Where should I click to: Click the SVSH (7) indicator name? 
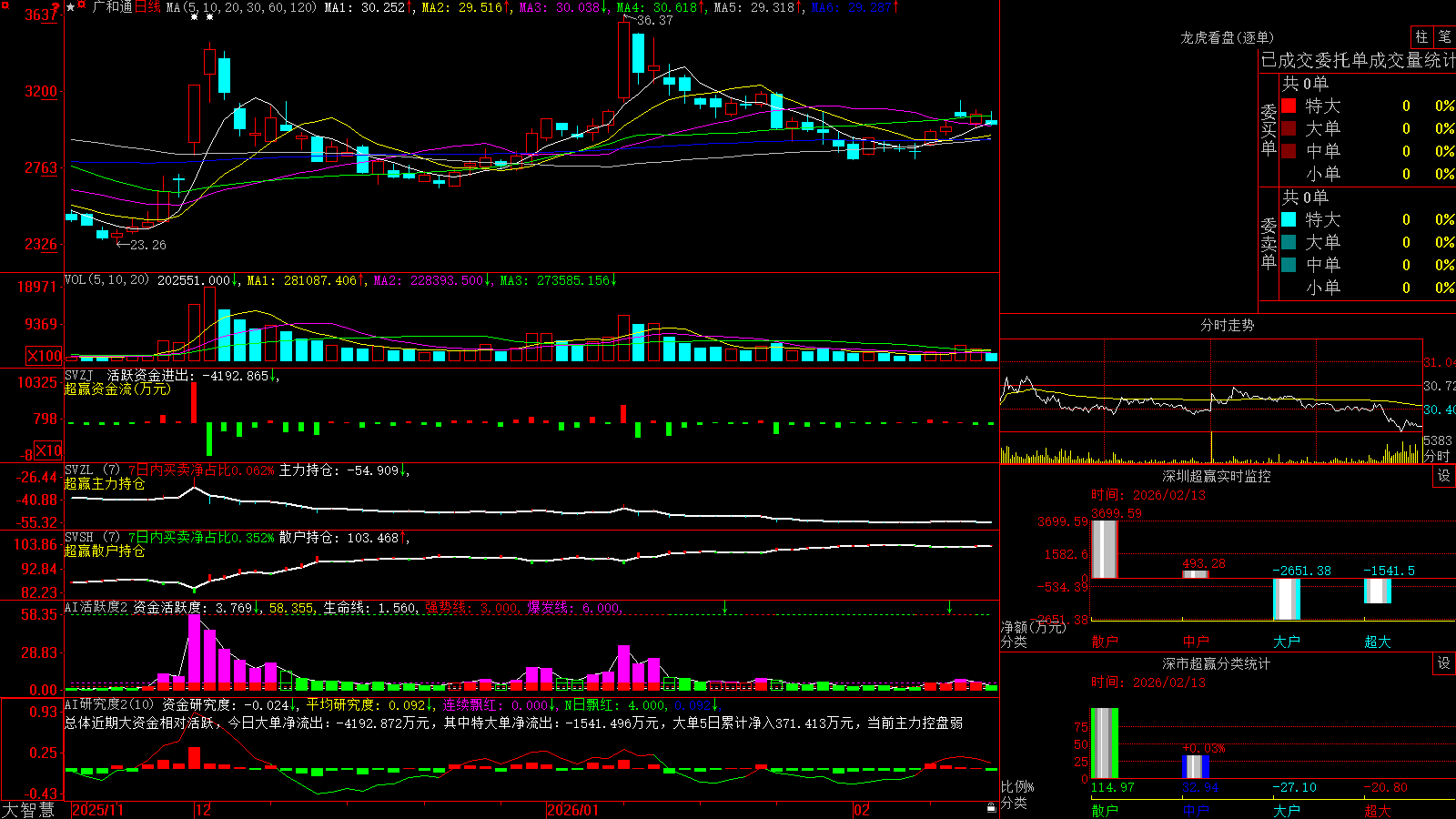point(92,538)
